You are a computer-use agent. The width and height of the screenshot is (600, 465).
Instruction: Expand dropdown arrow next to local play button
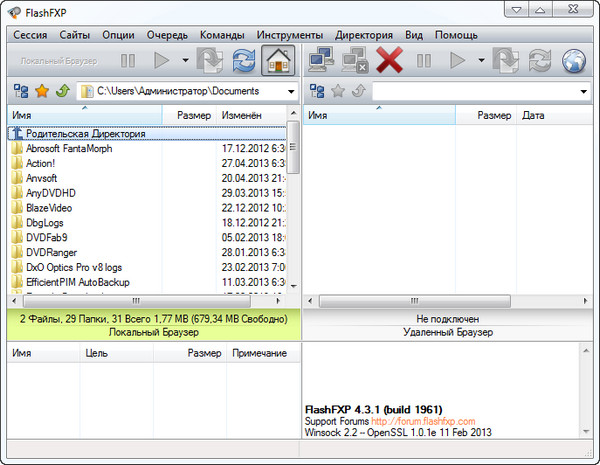click(x=186, y=61)
